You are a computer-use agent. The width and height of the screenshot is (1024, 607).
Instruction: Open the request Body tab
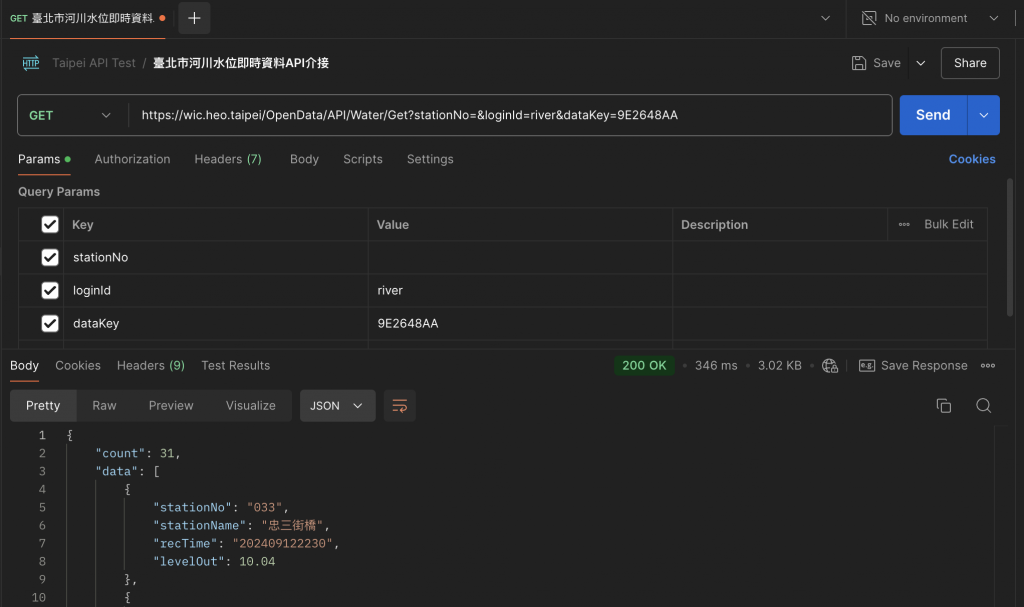(x=304, y=159)
